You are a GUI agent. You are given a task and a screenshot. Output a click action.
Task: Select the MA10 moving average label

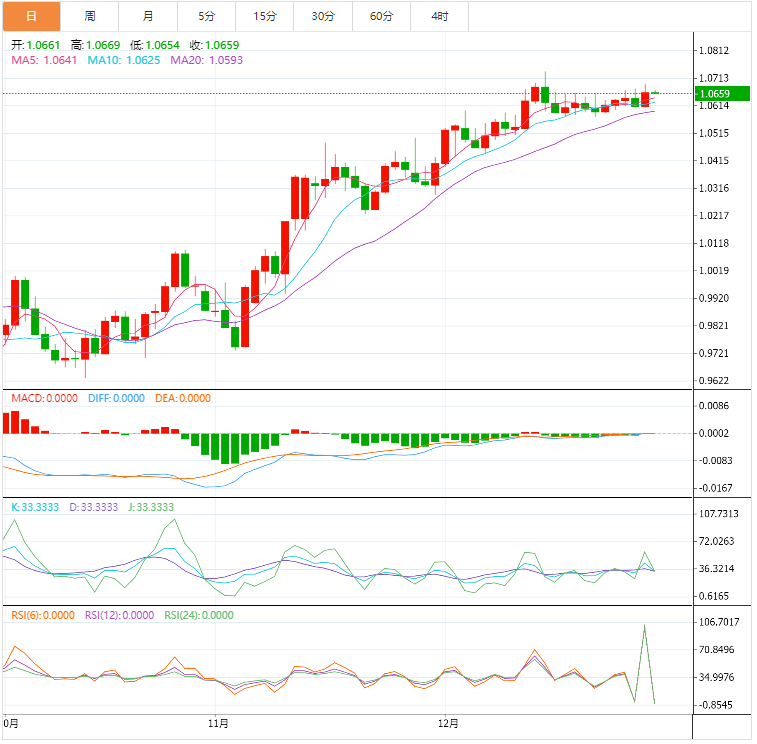coord(123,60)
